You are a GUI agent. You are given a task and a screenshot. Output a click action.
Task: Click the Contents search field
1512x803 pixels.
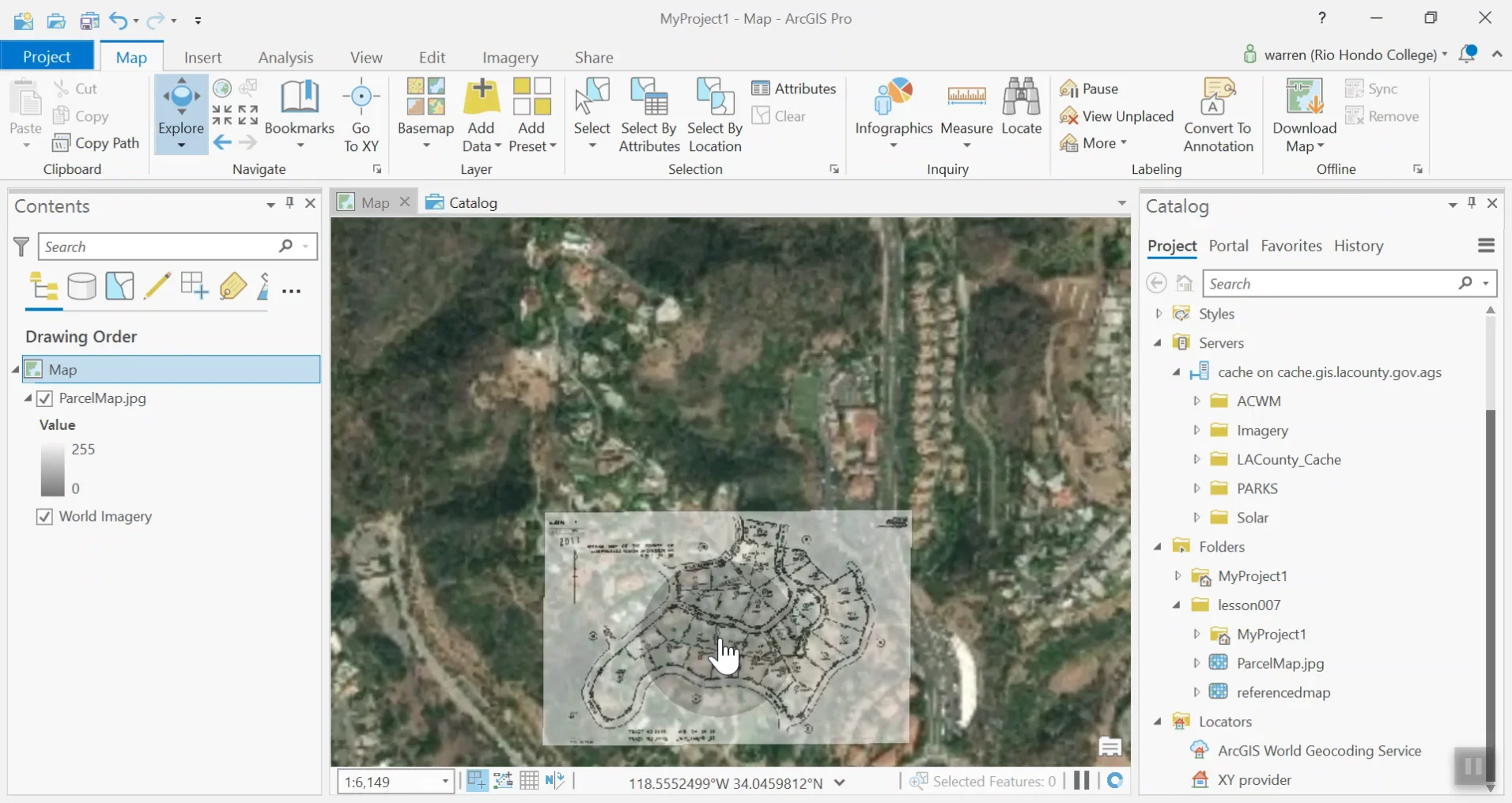(178, 247)
